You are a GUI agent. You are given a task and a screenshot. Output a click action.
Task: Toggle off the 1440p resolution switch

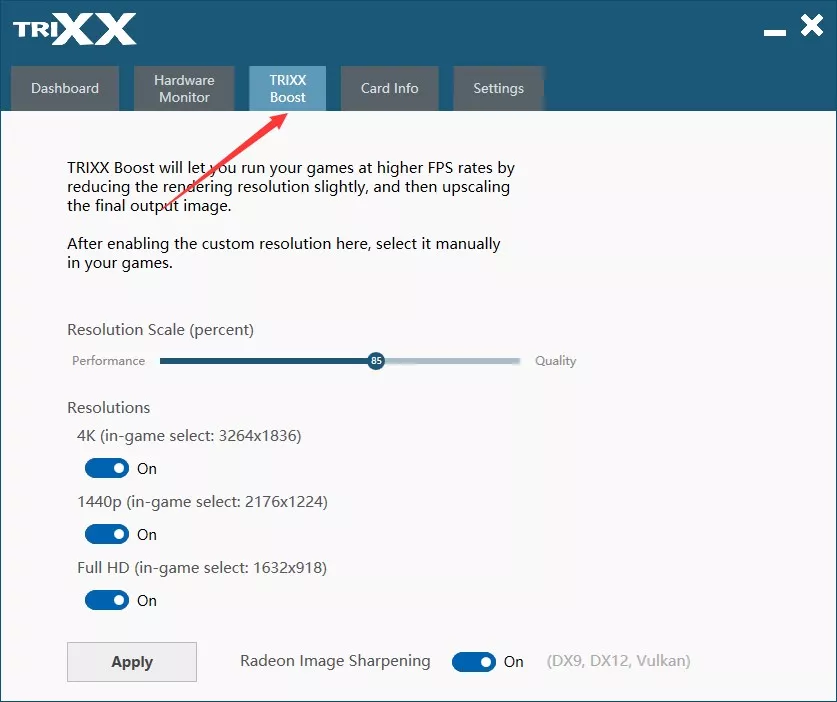pyautogui.click(x=107, y=534)
